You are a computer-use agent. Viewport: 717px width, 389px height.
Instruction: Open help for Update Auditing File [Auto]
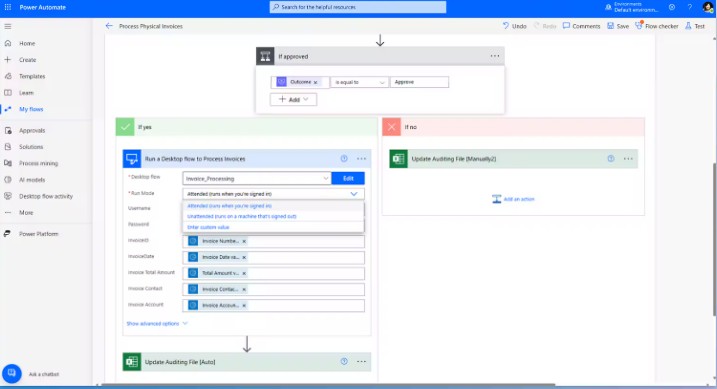coord(344,362)
